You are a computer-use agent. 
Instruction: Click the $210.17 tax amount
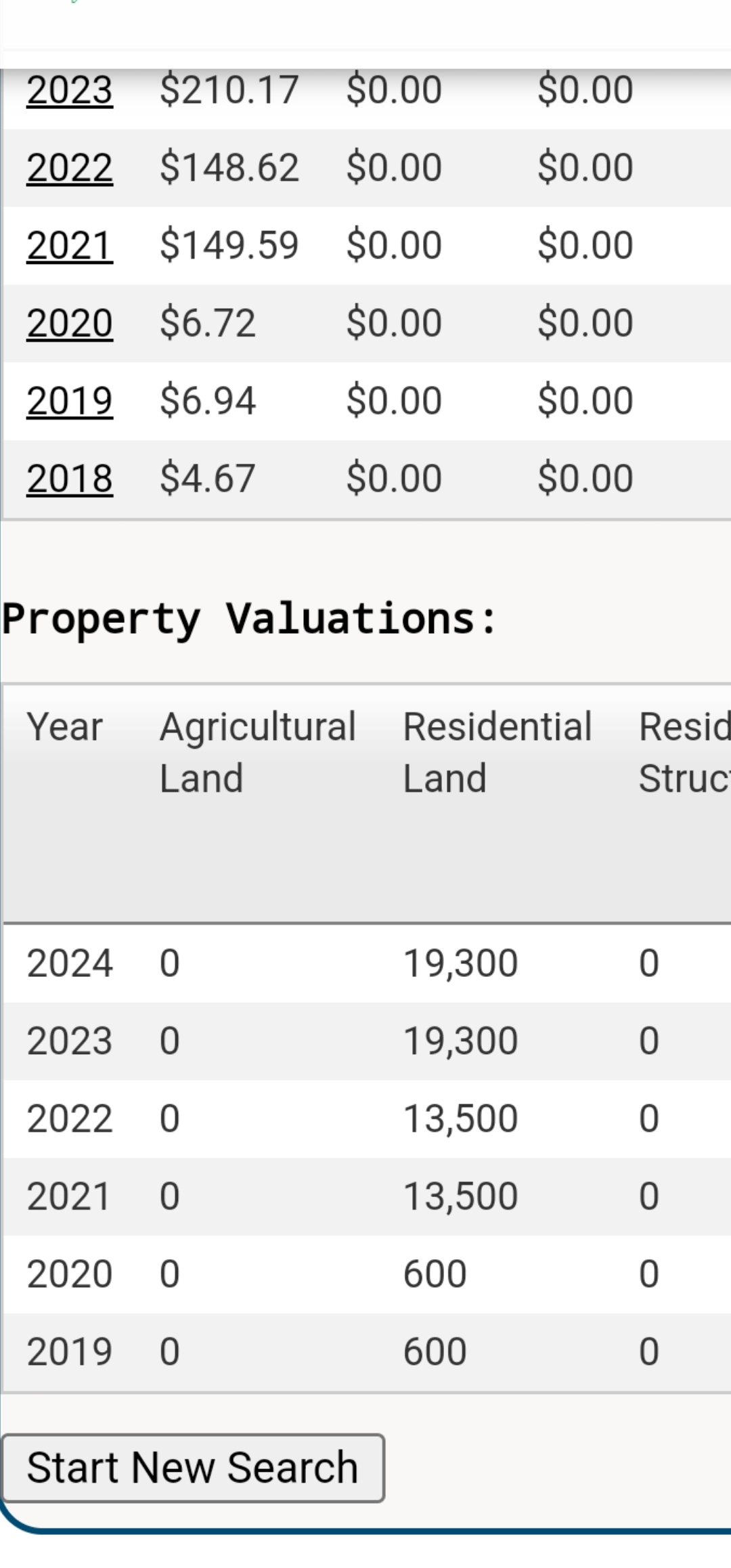pyautogui.click(x=229, y=90)
